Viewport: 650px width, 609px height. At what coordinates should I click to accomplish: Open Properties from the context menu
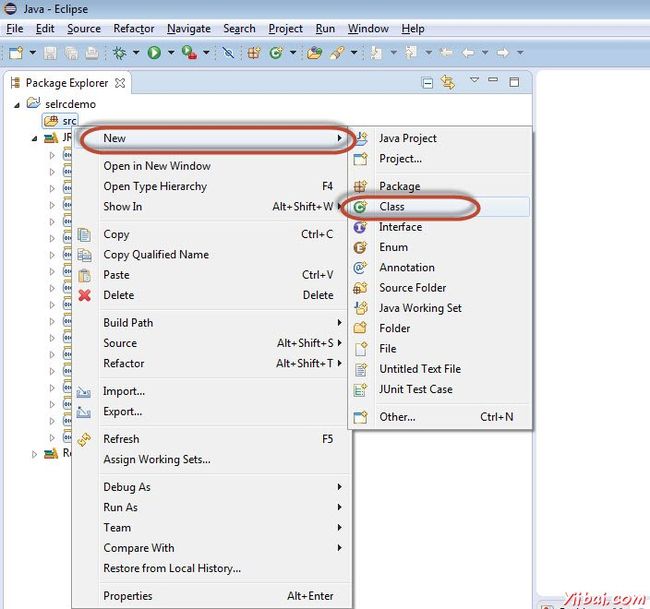[x=212, y=596]
